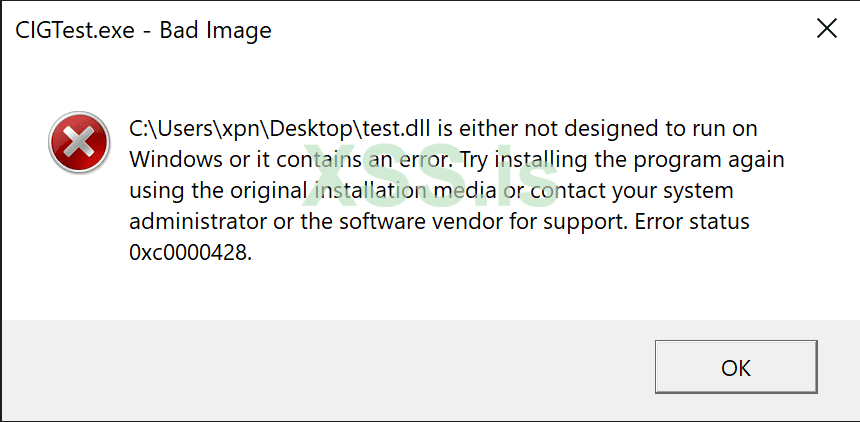Click the error code 0xc0000428
860x422 pixels.
coord(190,253)
